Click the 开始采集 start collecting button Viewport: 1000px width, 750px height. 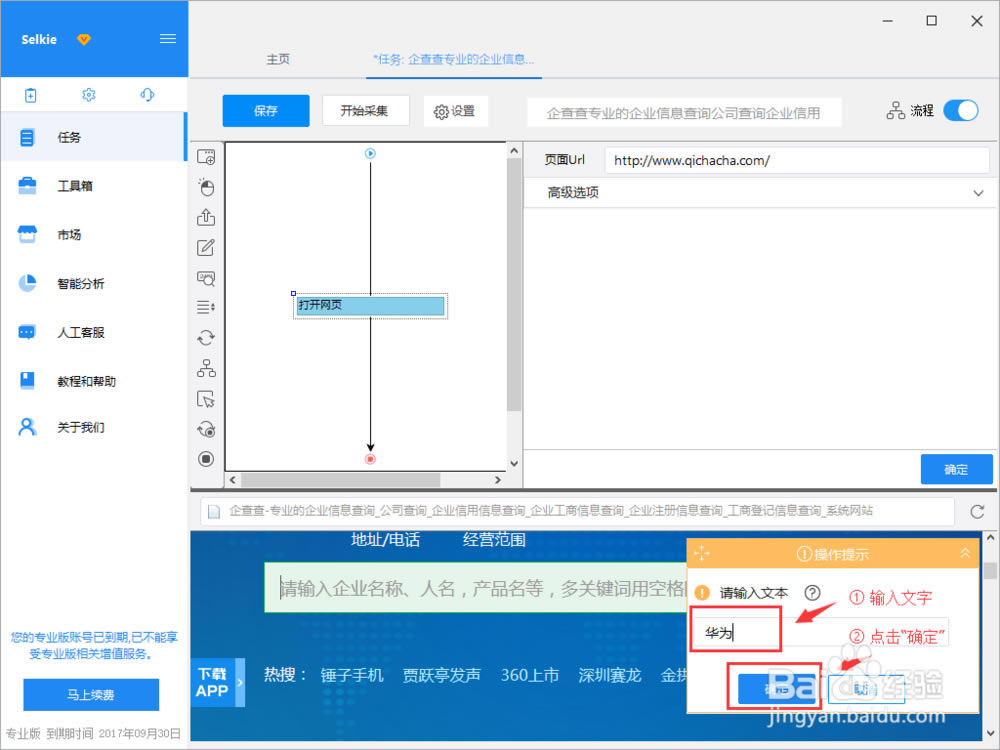coord(364,111)
